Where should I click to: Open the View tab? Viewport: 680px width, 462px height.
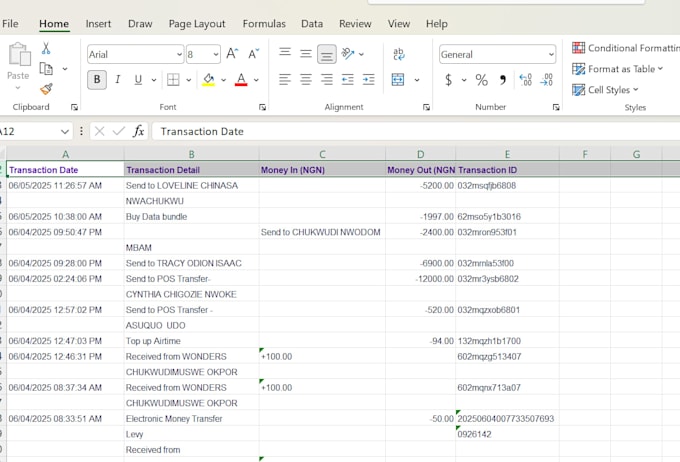399,24
